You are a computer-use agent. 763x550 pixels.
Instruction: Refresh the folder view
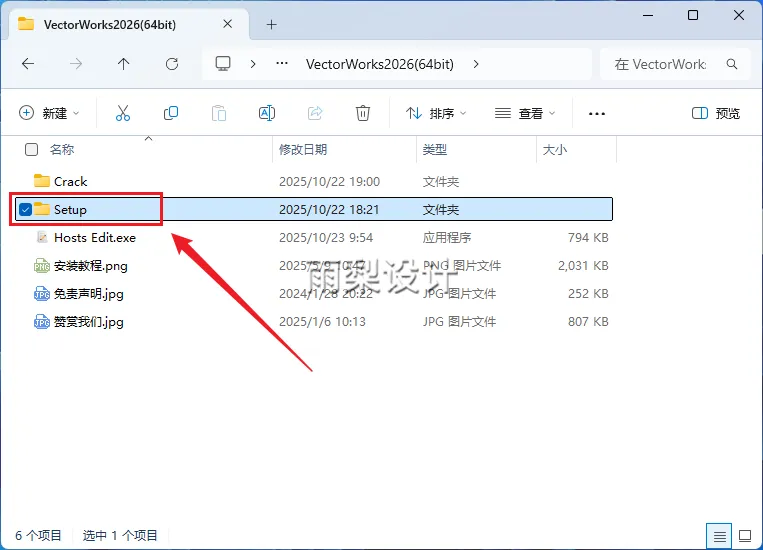(x=172, y=64)
